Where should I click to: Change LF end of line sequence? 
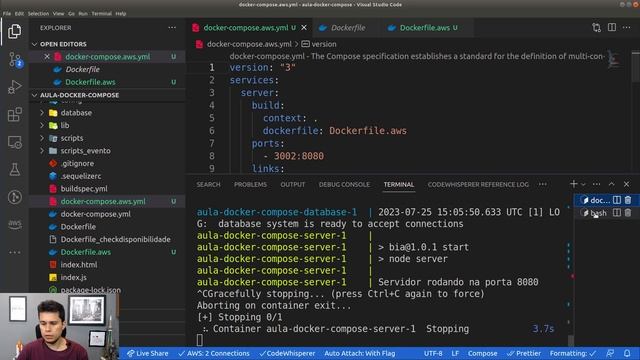click(455, 353)
